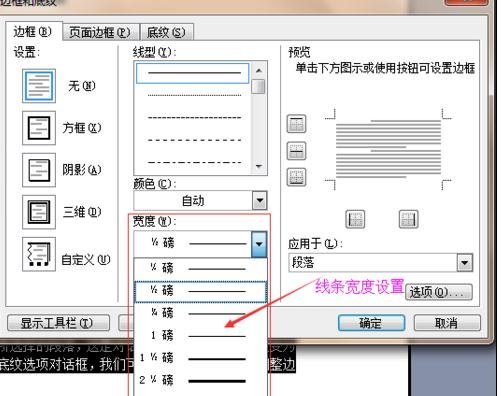Toggle the right border button in preview
Viewport: 502px width, 396px height.
coord(408,219)
